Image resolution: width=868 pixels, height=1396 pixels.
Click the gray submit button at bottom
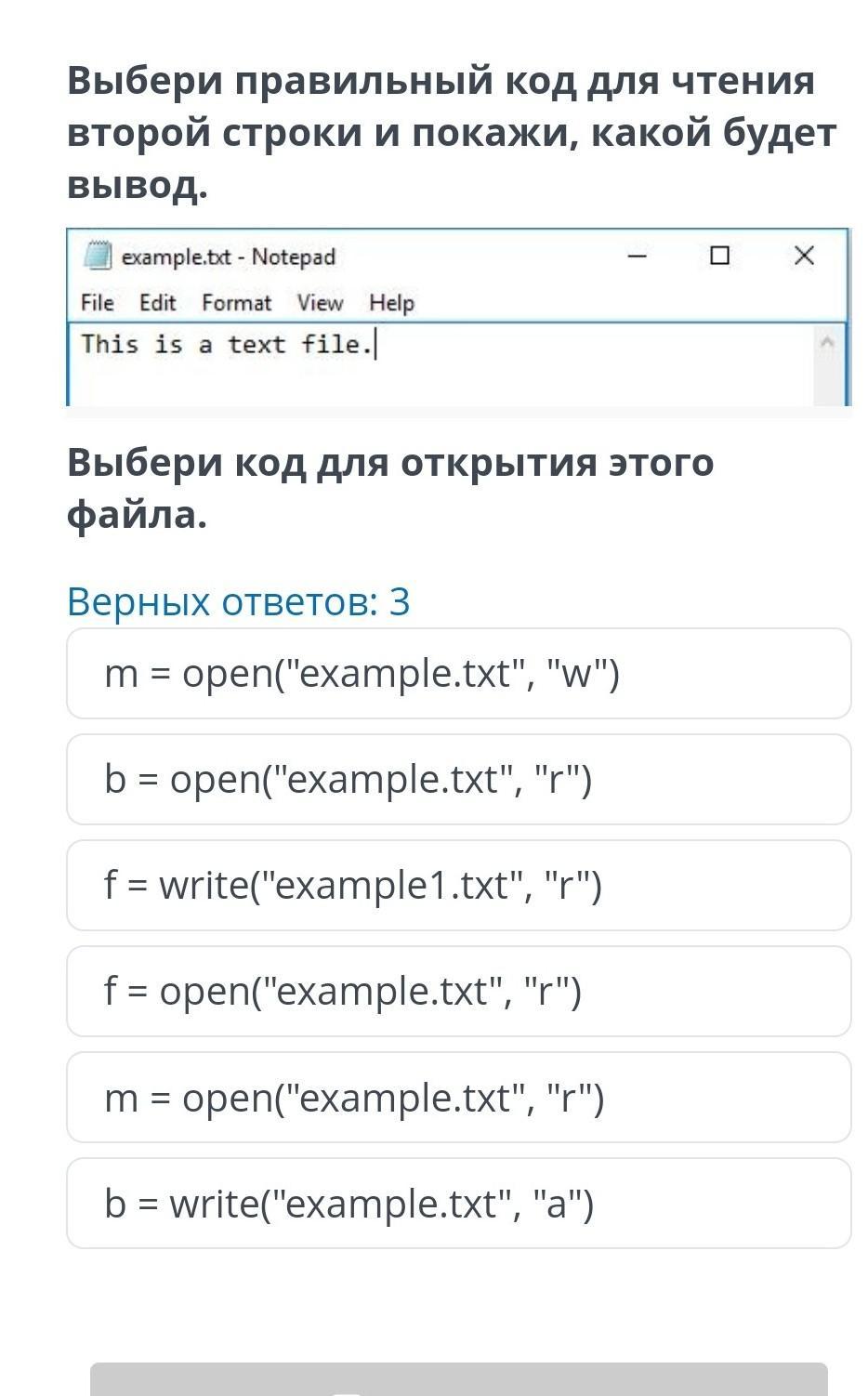click(x=459, y=1380)
